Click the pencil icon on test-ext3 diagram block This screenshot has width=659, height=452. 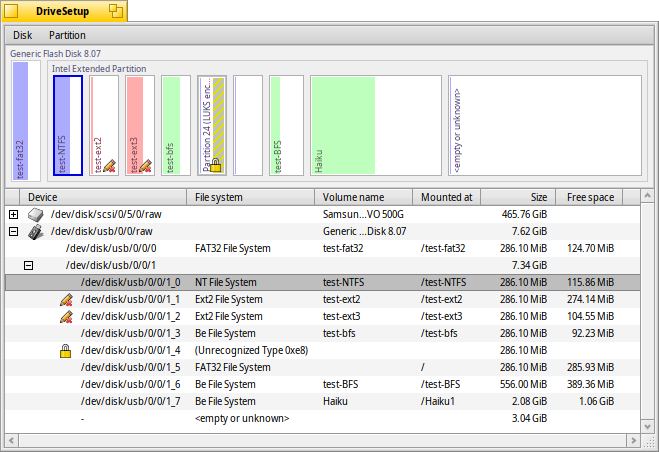click(x=145, y=165)
